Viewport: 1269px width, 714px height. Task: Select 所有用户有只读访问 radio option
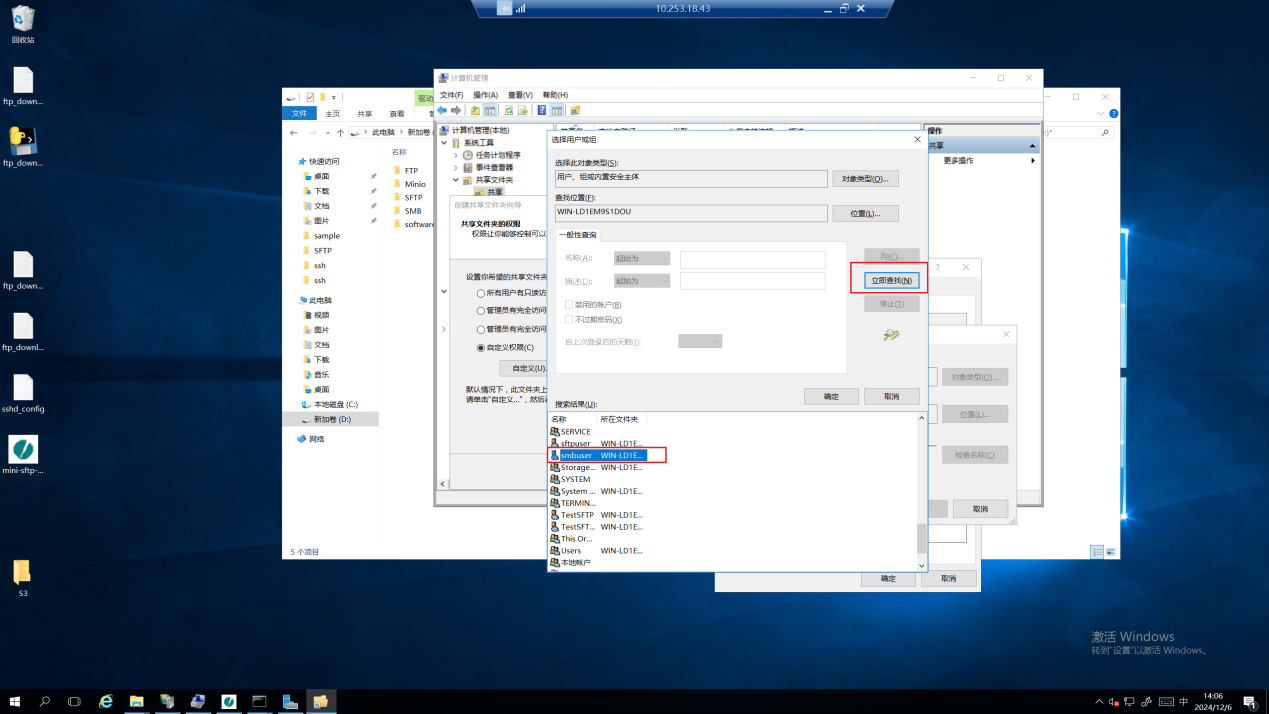(x=481, y=293)
